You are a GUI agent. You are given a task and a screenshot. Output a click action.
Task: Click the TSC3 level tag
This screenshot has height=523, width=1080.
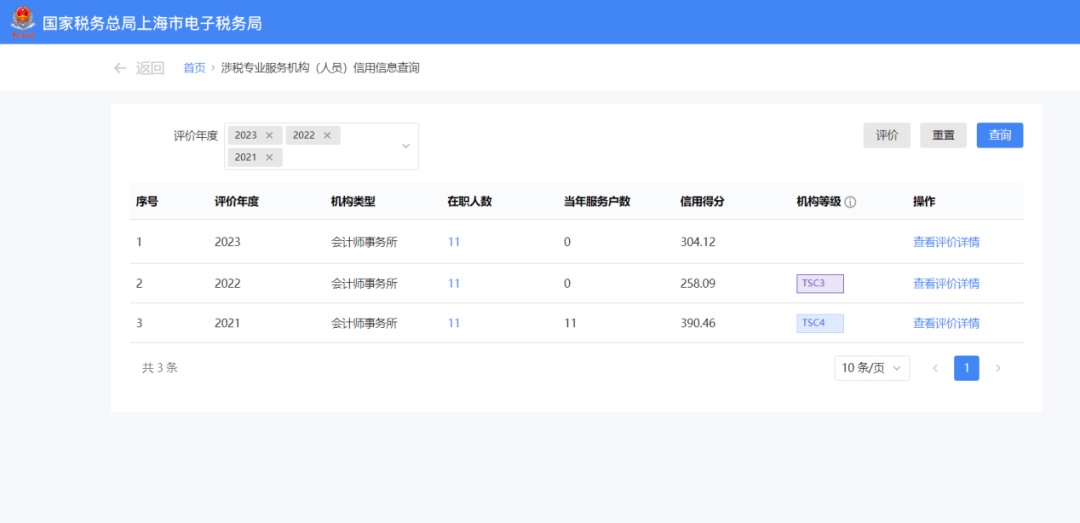click(x=819, y=284)
